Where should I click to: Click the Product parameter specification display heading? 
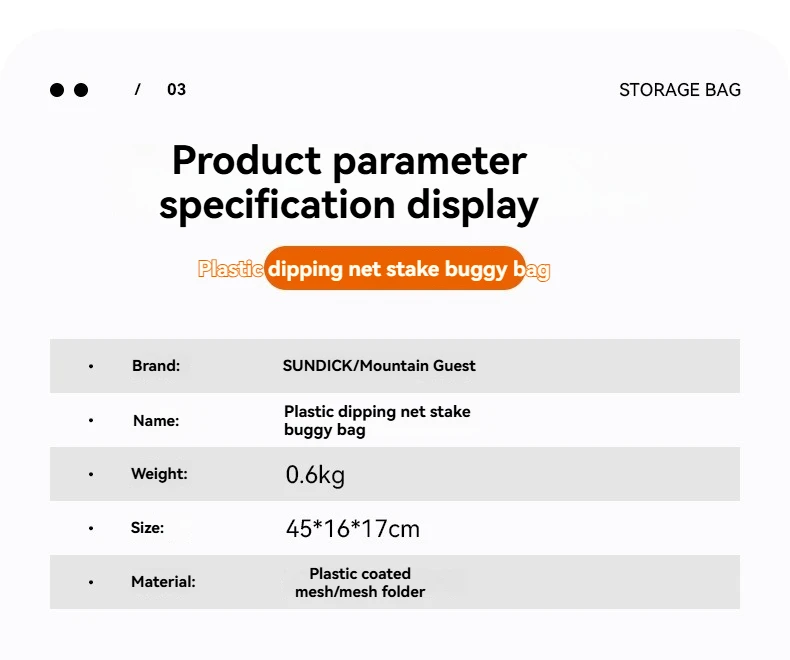coord(349,182)
